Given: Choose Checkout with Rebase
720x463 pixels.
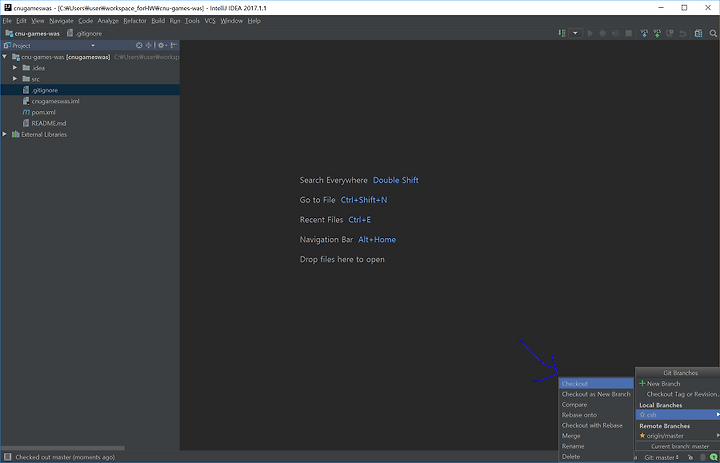Looking at the screenshot, I should (x=596, y=425).
